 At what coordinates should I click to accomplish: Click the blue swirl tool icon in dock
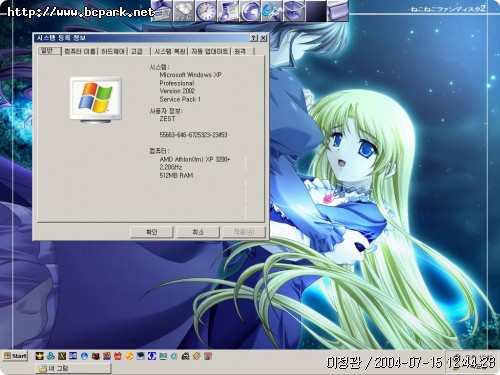(272, 11)
